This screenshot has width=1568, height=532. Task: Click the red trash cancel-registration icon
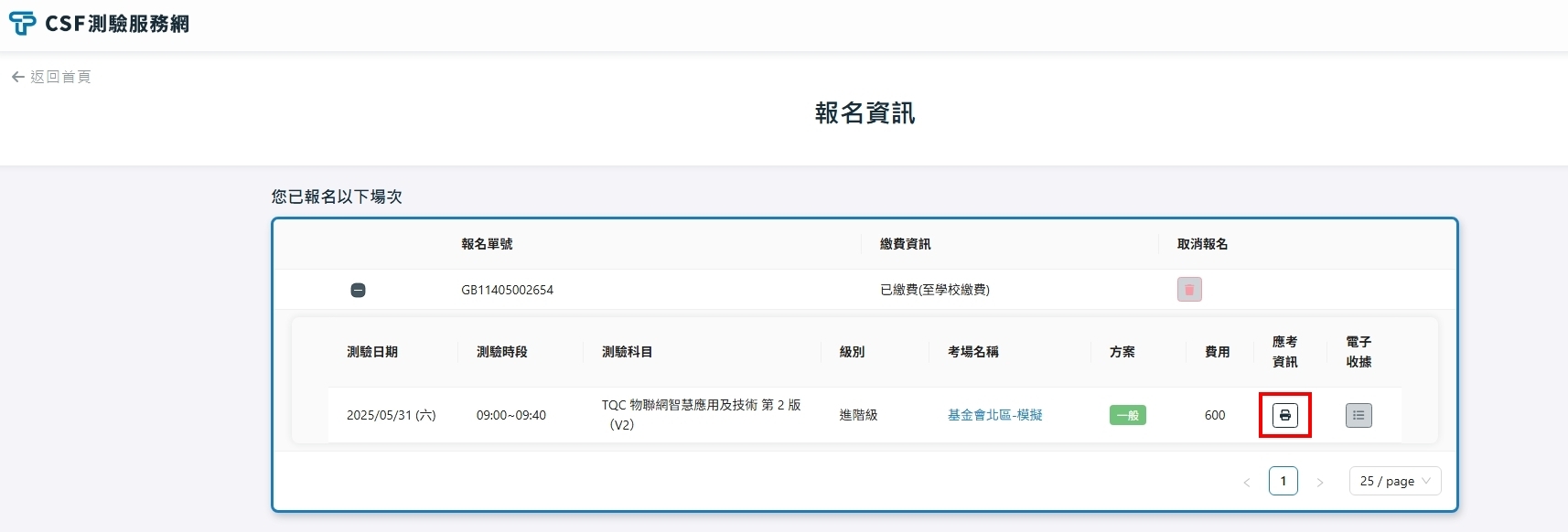pyautogui.click(x=1189, y=289)
